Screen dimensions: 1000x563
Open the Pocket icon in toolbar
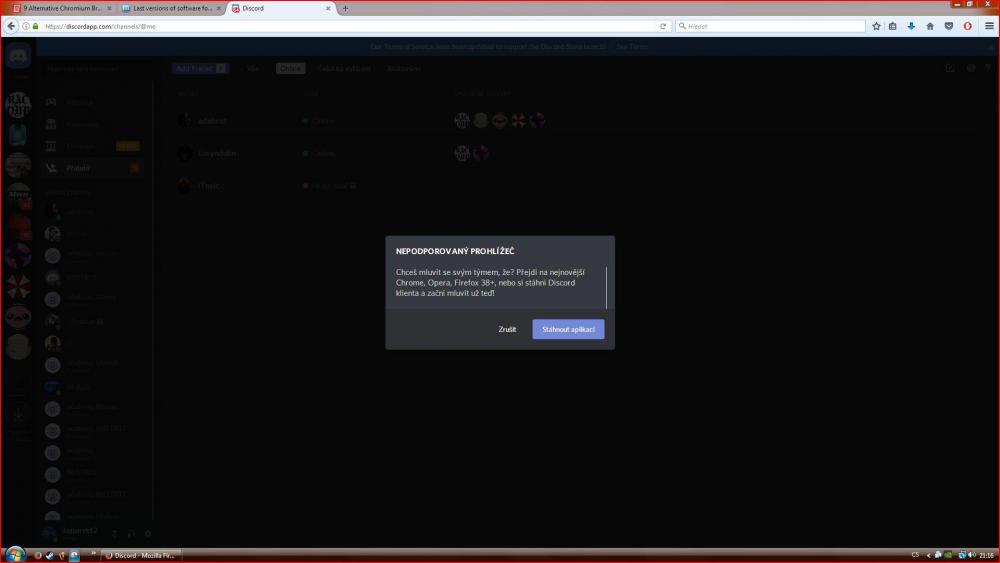click(949, 26)
